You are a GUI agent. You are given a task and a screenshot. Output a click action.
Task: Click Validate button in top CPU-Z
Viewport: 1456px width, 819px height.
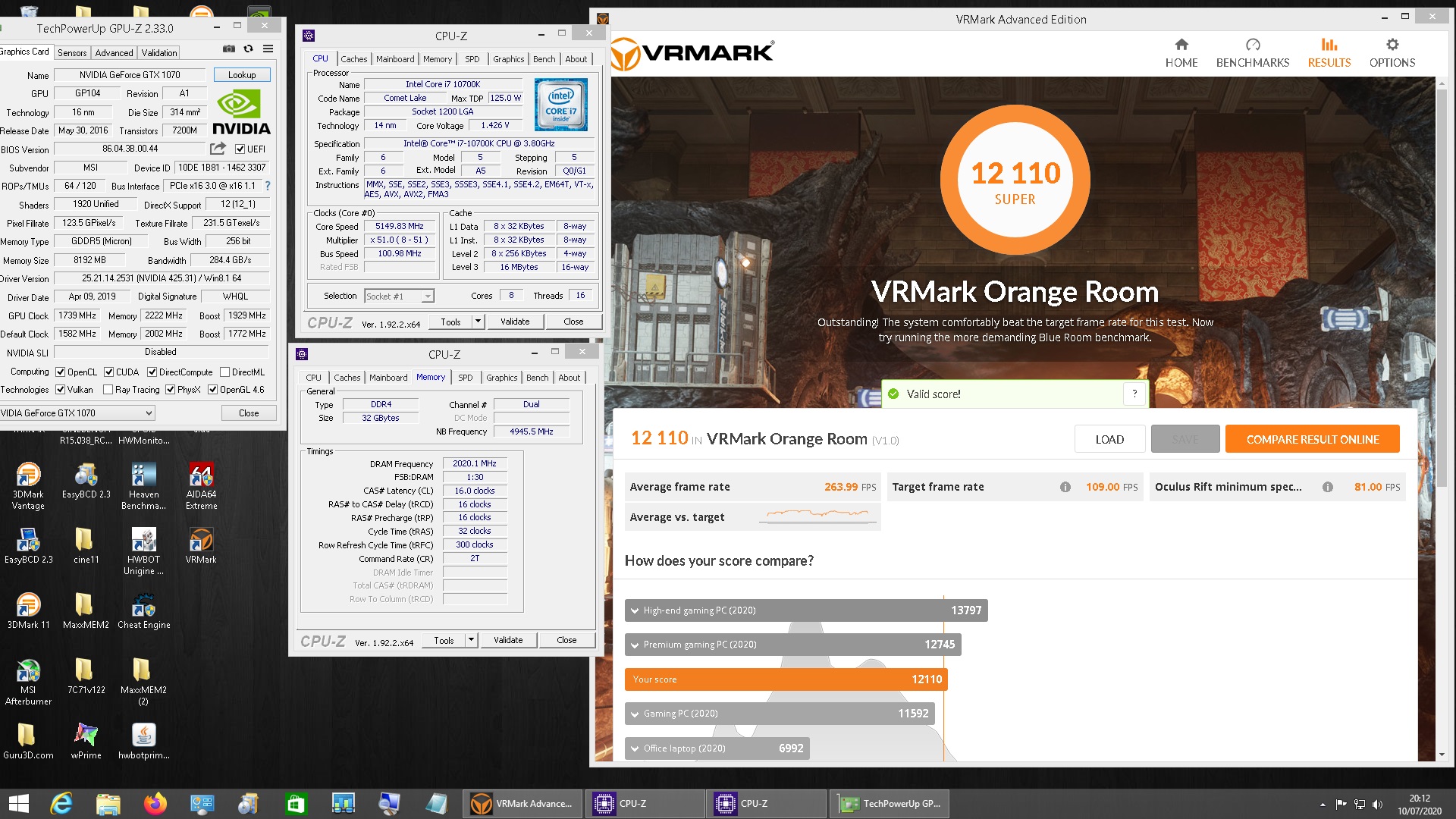coord(515,322)
